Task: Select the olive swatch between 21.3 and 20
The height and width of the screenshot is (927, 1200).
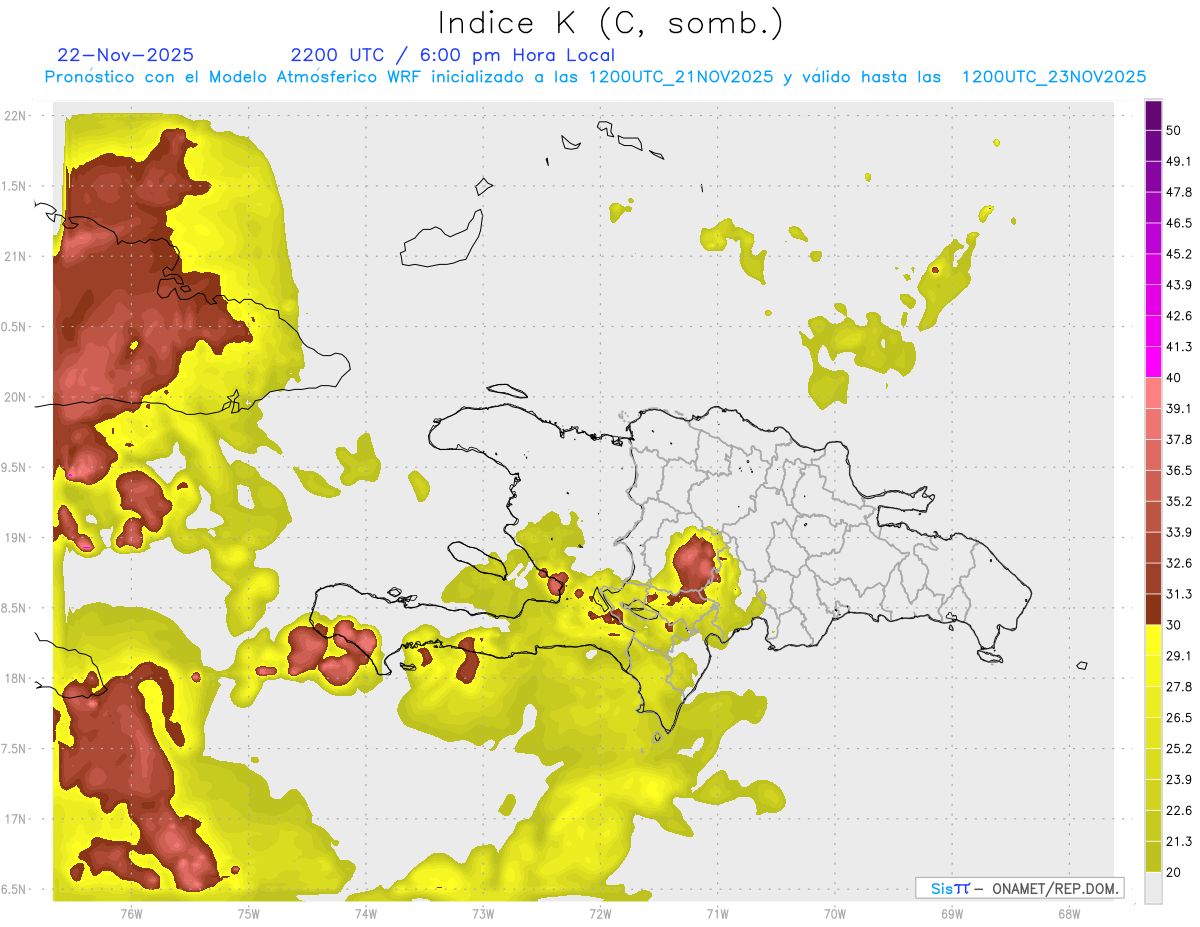Action: (x=1153, y=857)
